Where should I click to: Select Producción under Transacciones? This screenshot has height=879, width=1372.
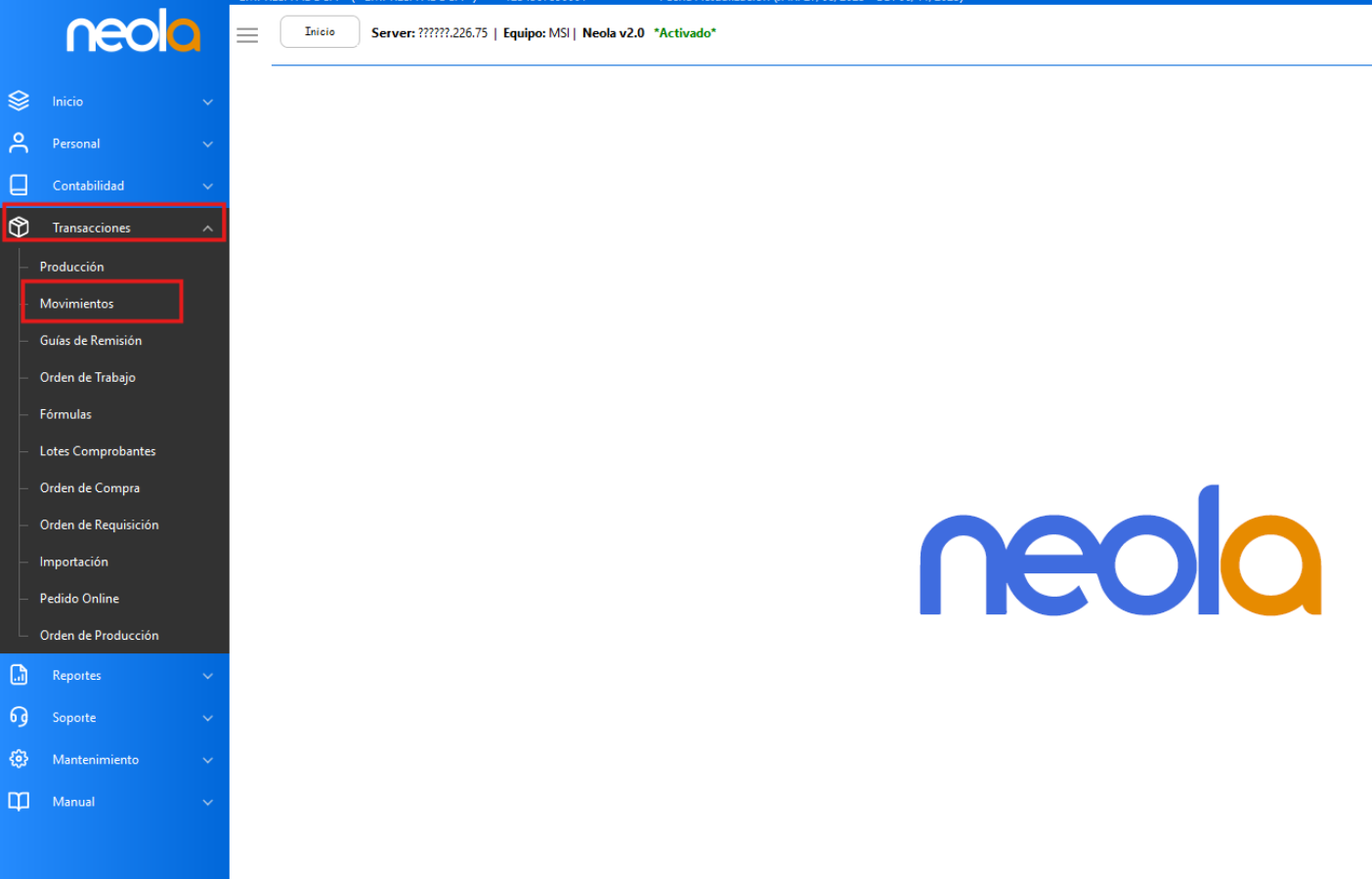pyautogui.click(x=71, y=267)
